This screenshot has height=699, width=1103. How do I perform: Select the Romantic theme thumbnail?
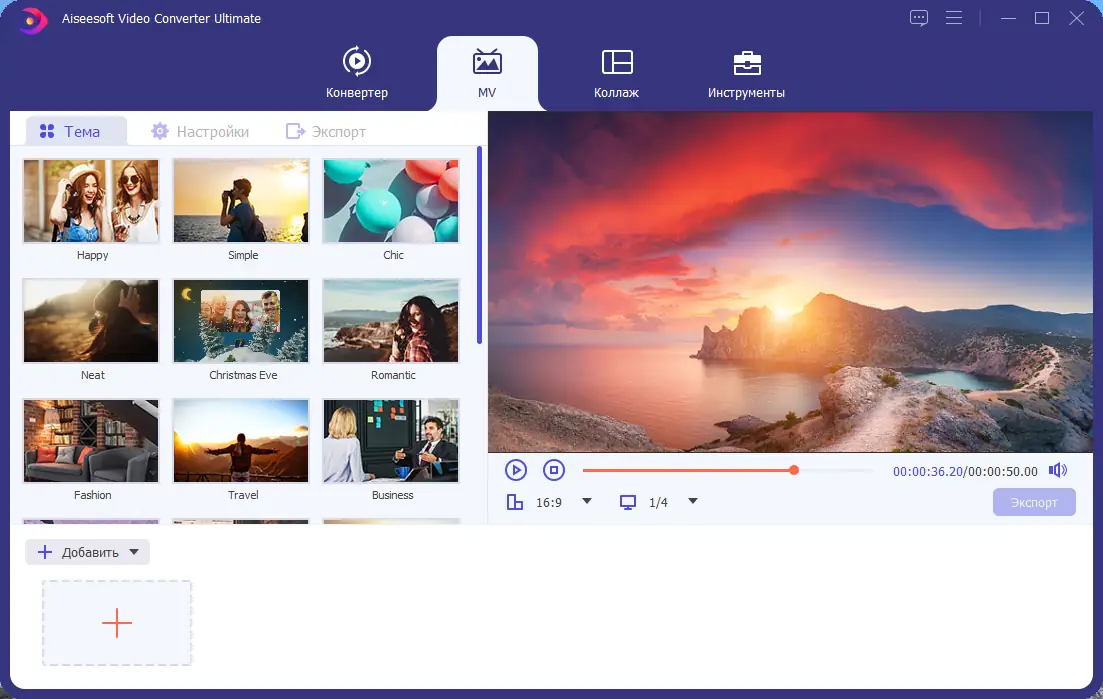click(390, 321)
